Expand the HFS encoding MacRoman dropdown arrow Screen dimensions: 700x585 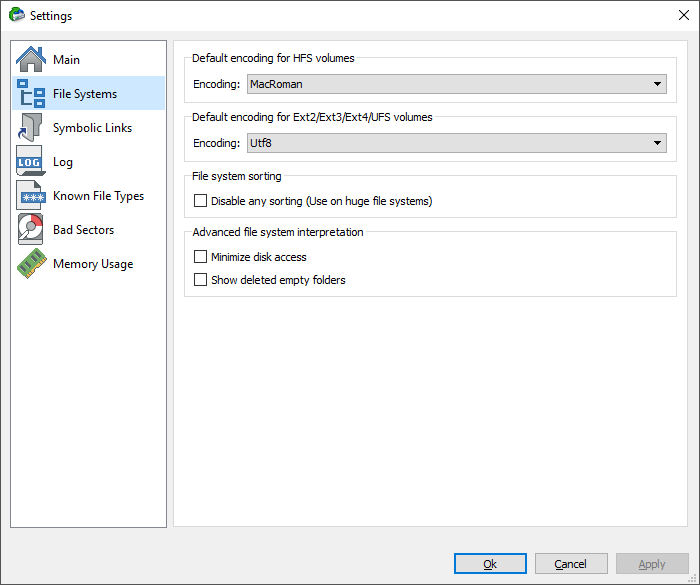[657, 84]
